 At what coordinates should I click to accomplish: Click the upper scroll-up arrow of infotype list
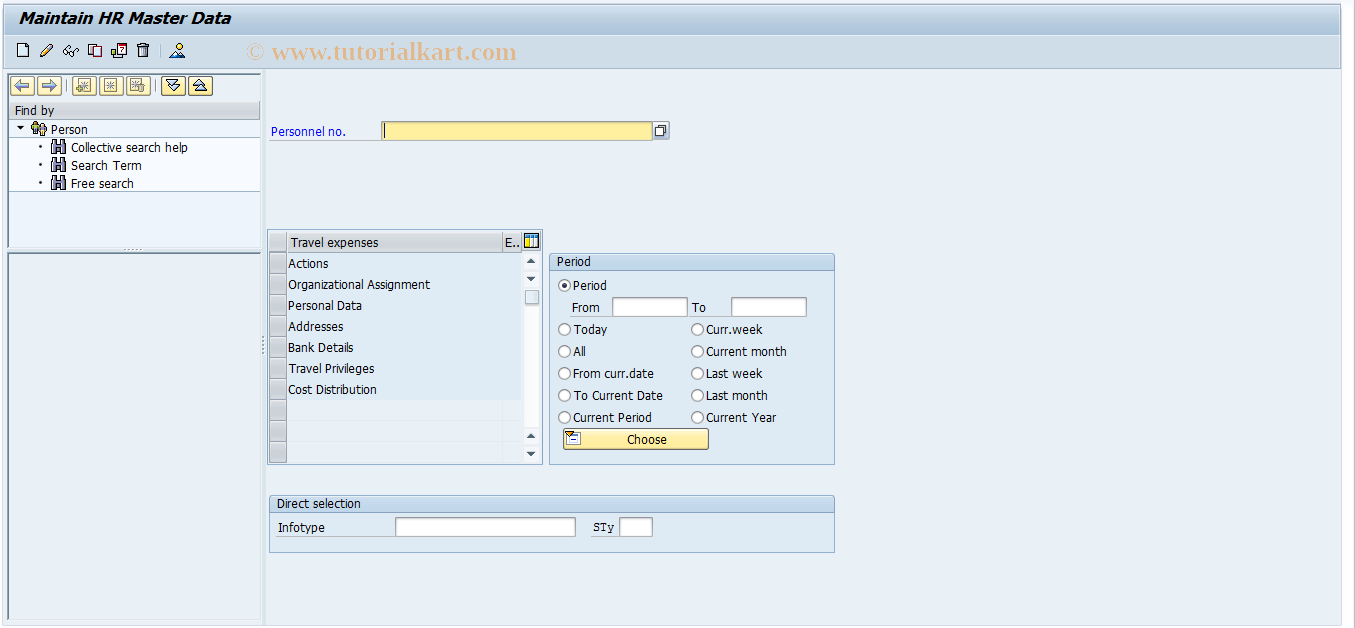click(531, 261)
